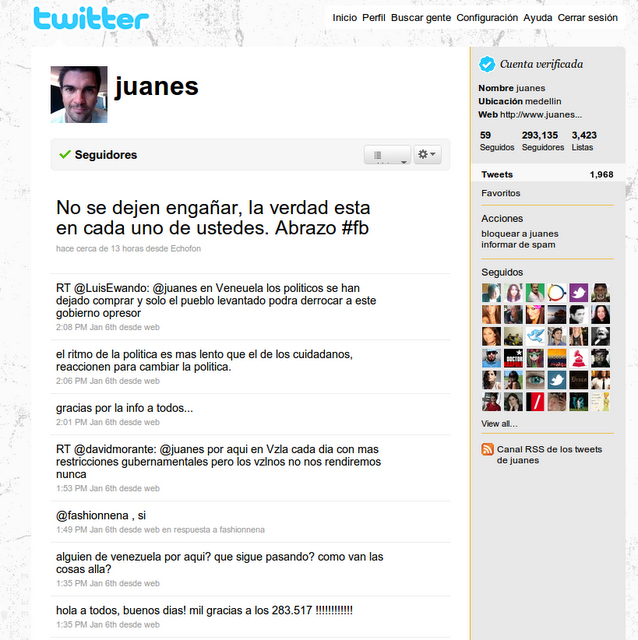Click the bloquear a juanes link
This screenshot has width=638, height=640.
(519, 233)
